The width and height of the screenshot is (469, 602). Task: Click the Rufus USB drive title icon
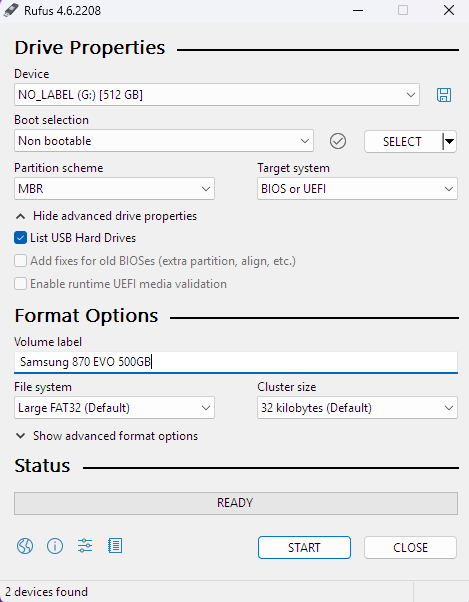point(10,10)
